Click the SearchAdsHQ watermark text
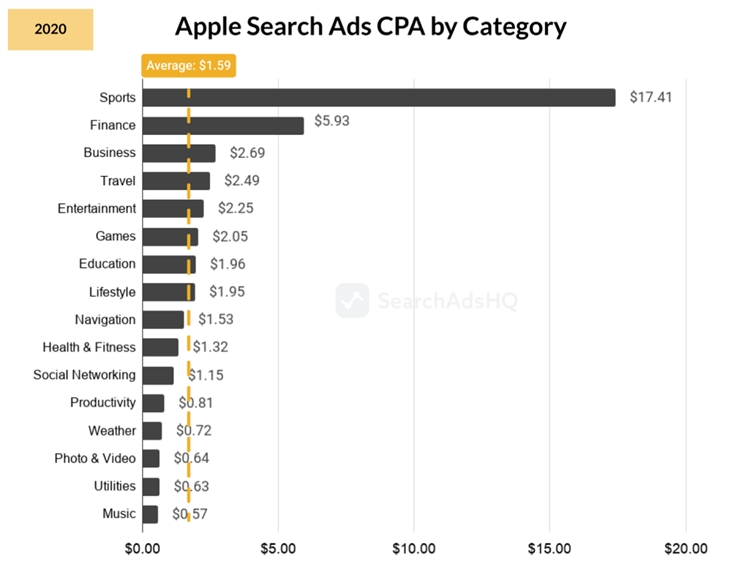Screen dimensions: 750x570 pos(445,300)
